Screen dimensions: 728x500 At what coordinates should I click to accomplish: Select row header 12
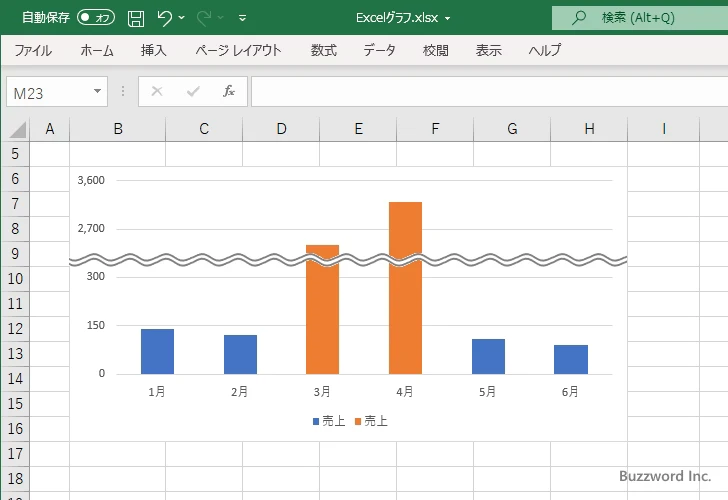click(15, 329)
